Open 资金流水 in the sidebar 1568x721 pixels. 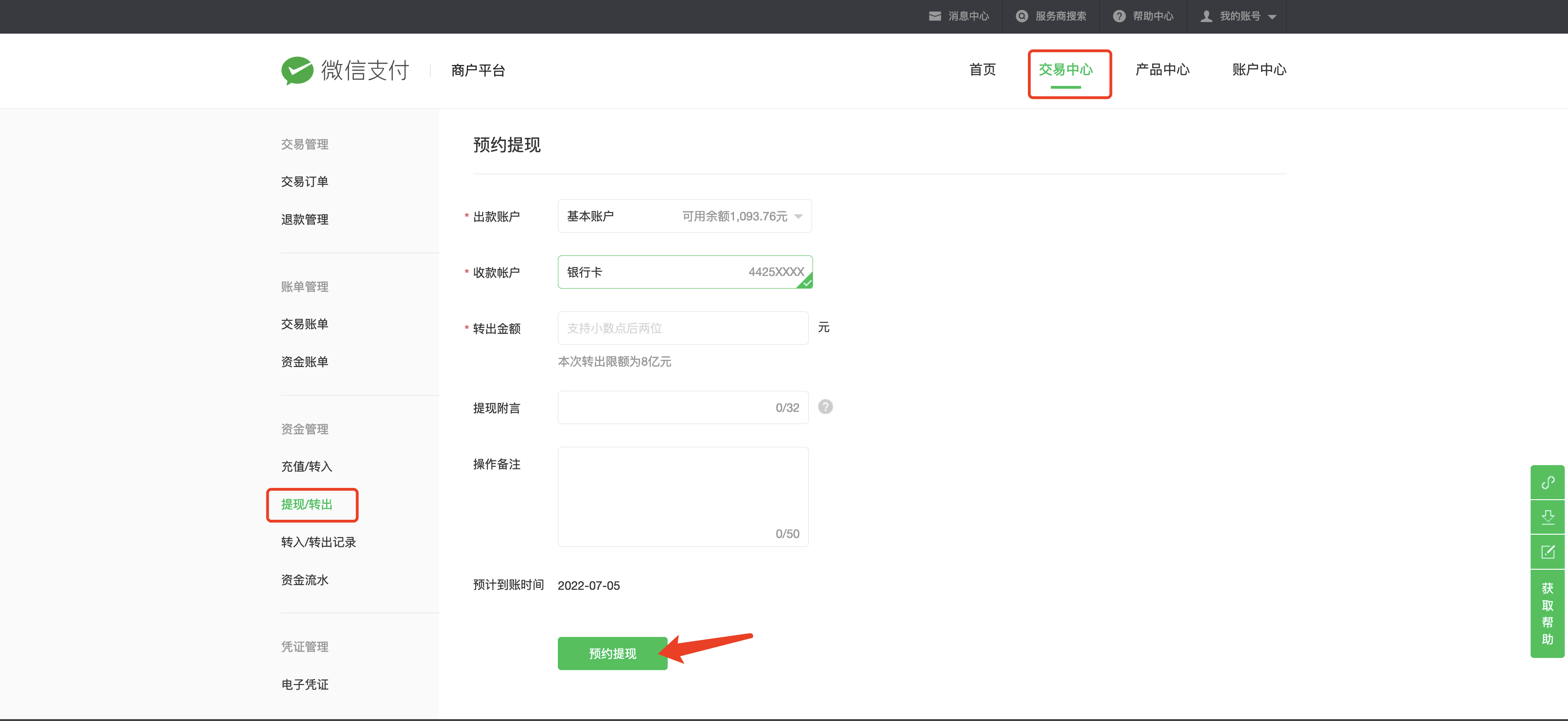pyautogui.click(x=304, y=579)
